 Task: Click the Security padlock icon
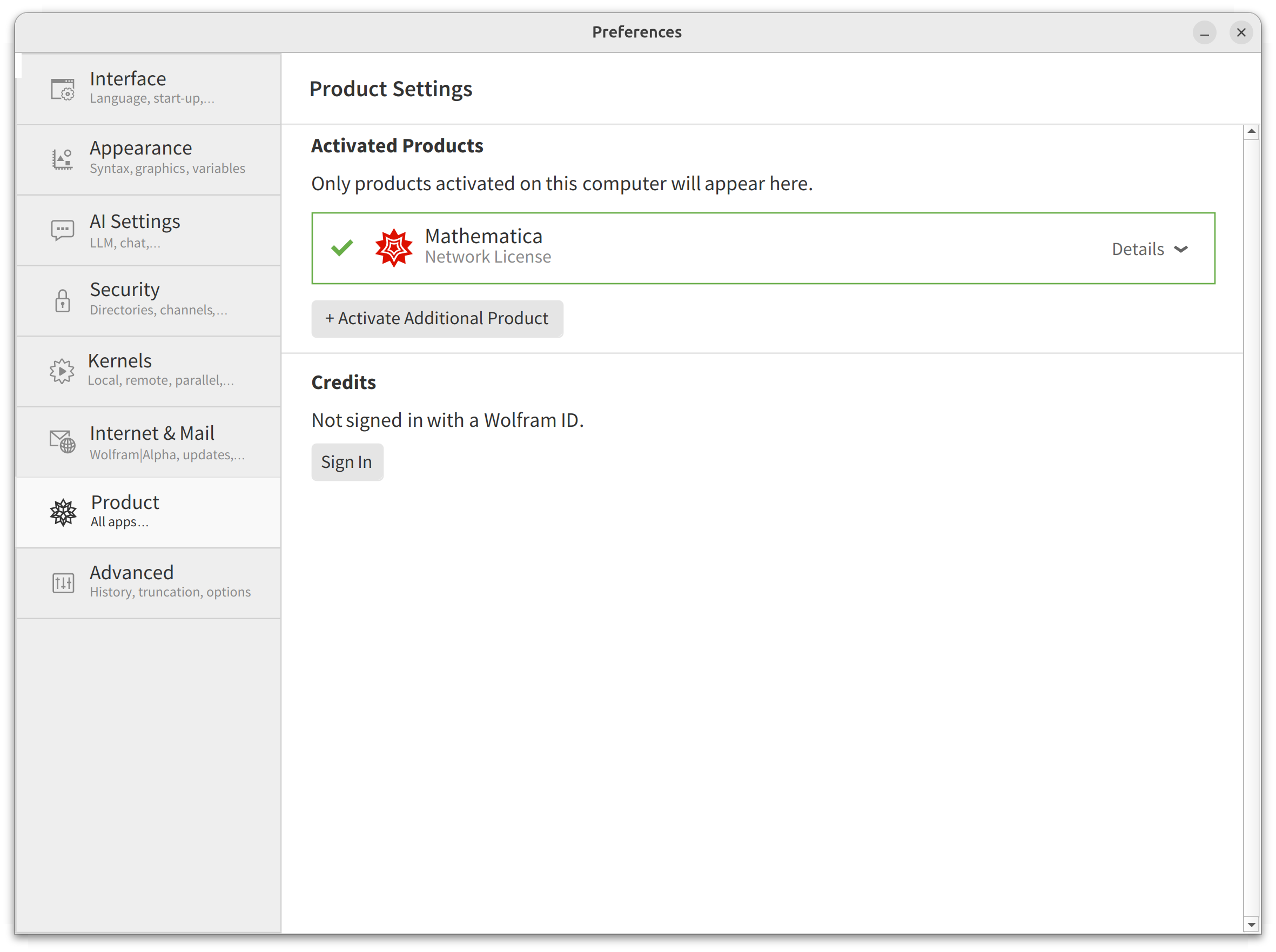[x=62, y=301]
